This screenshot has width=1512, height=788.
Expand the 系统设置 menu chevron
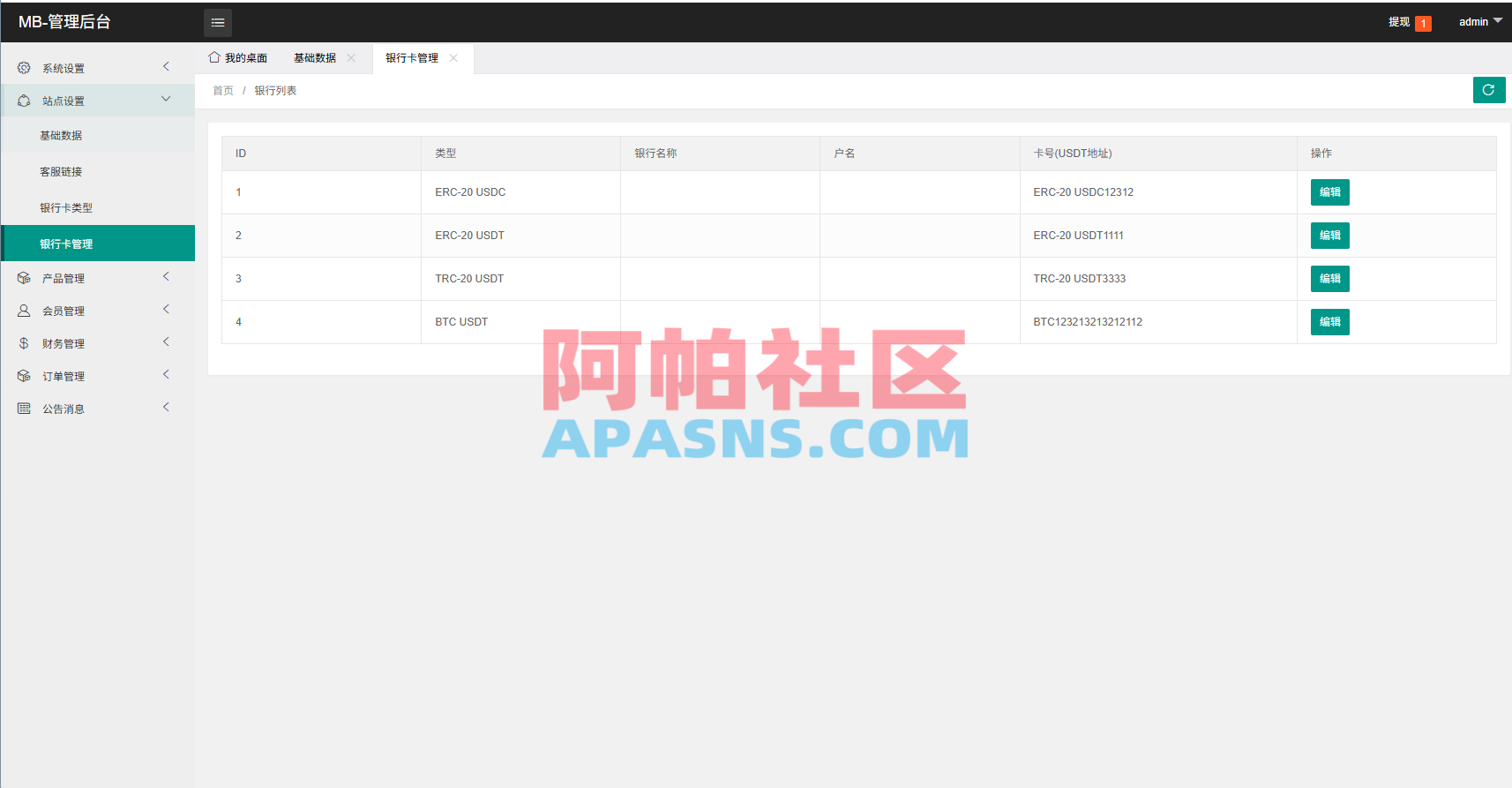click(x=166, y=67)
